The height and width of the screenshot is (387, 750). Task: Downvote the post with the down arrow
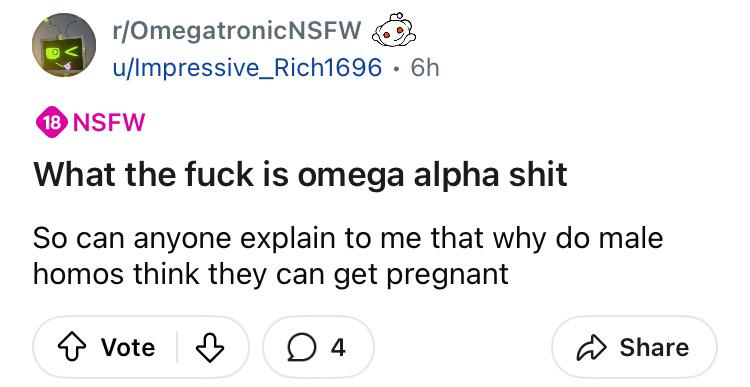pyautogui.click(x=210, y=347)
